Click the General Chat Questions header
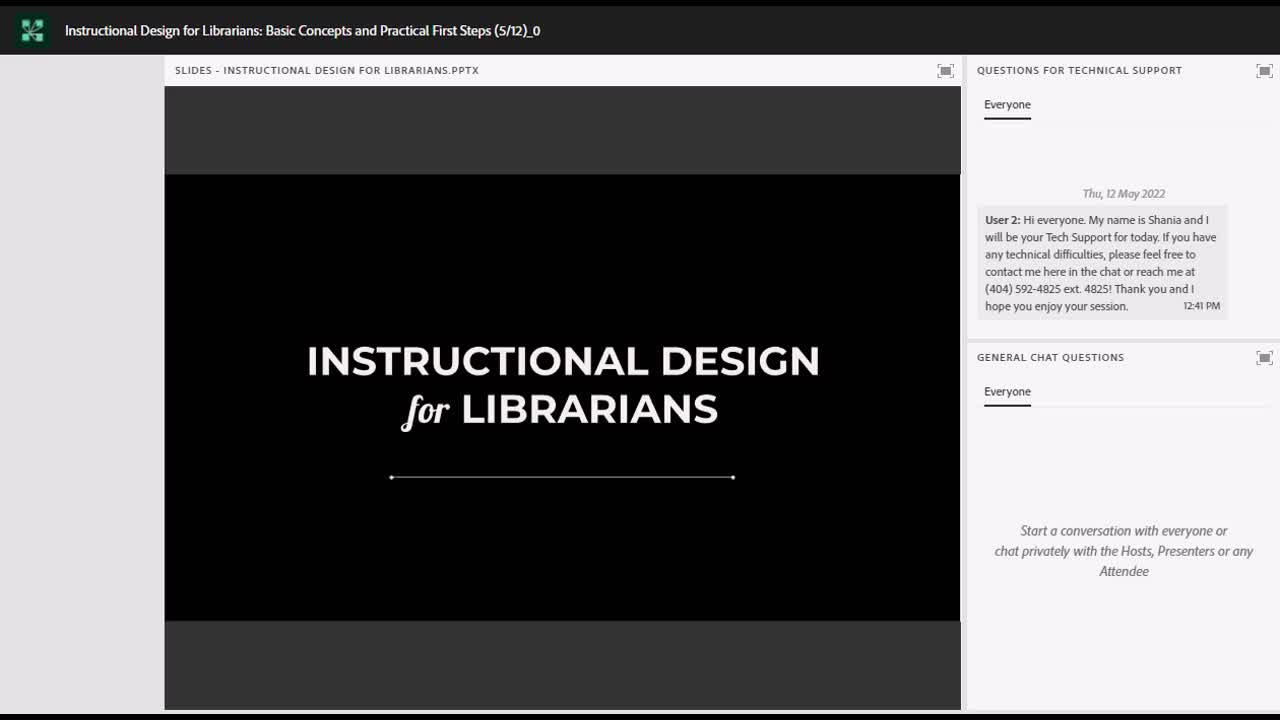The width and height of the screenshot is (1280, 720). [1050, 357]
